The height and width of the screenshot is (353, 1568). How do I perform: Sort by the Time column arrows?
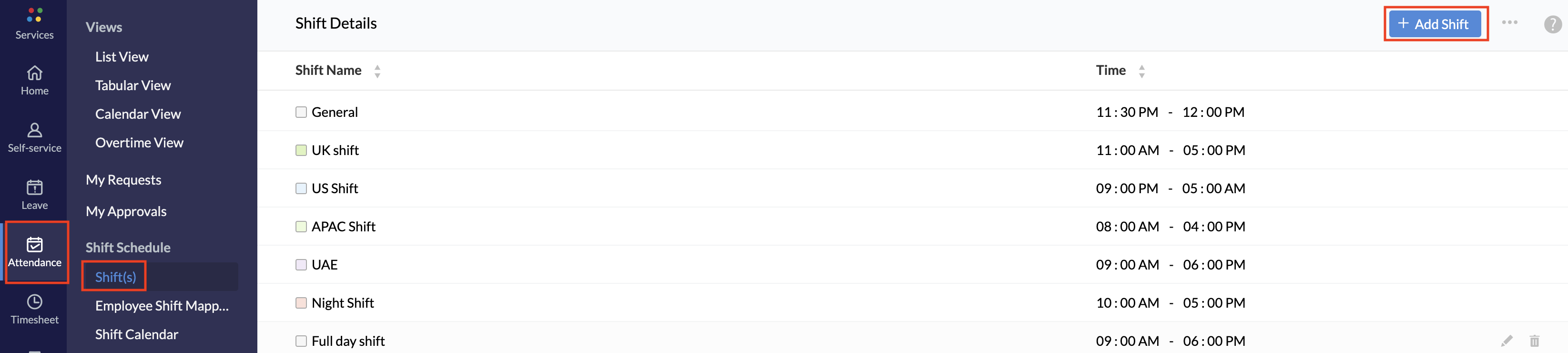(1142, 72)
